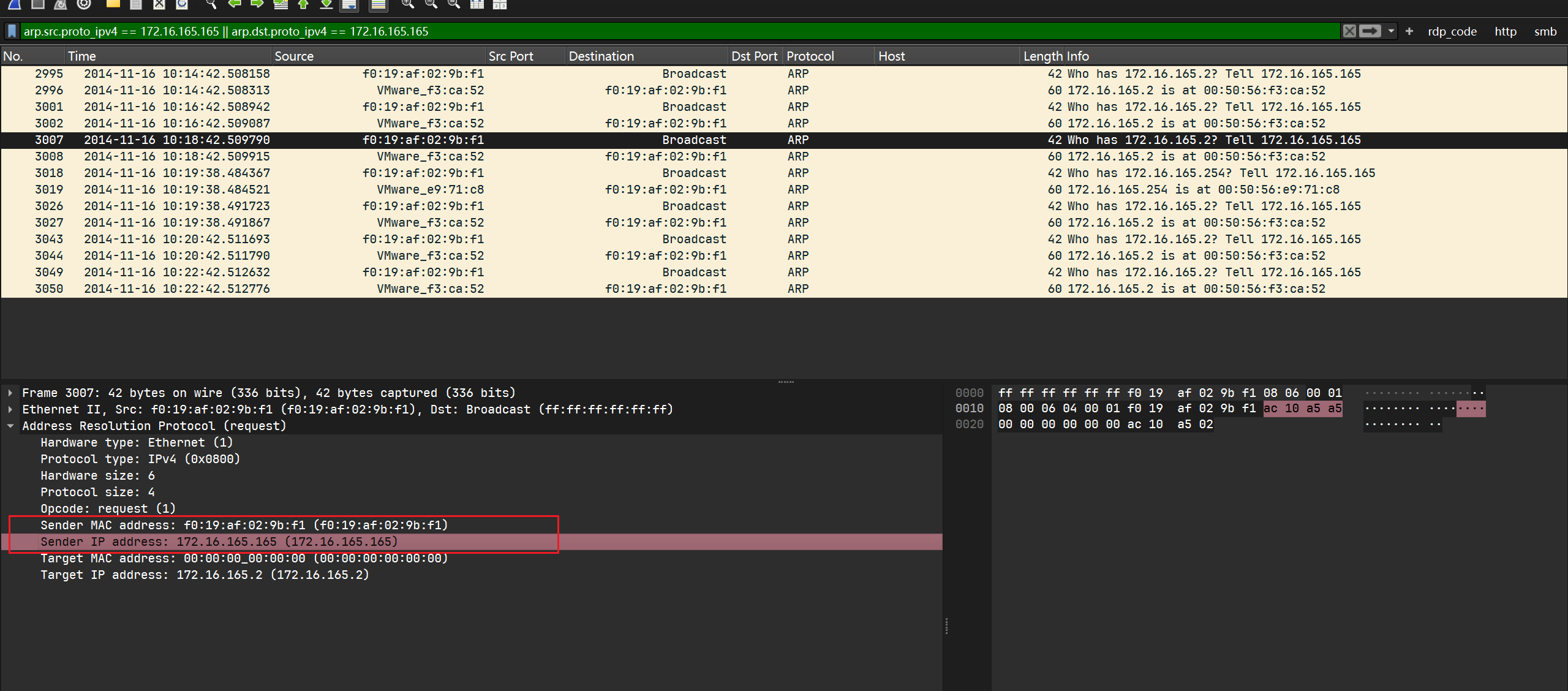Expand the Frame 3007 tree node
This screenshot has width=1568, height=691.
[10, 393]
